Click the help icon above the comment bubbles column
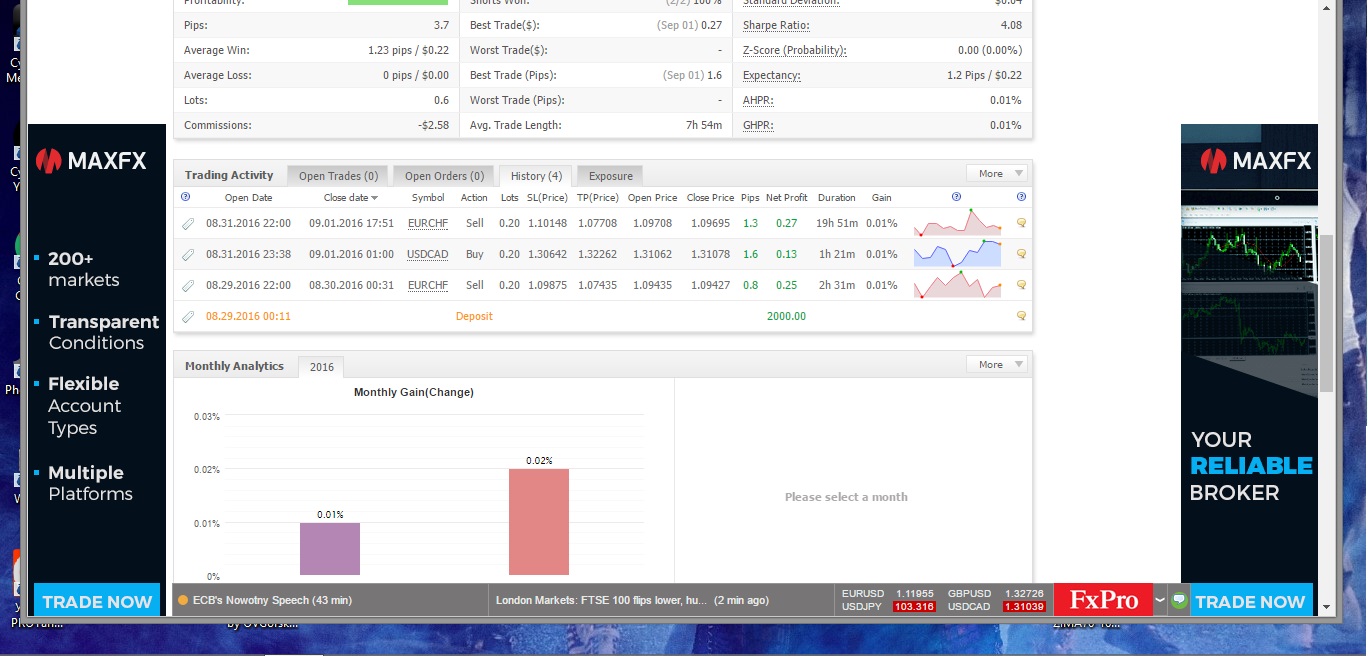The width and height of the screenshot is (1368, 656). pos(1021,197)
